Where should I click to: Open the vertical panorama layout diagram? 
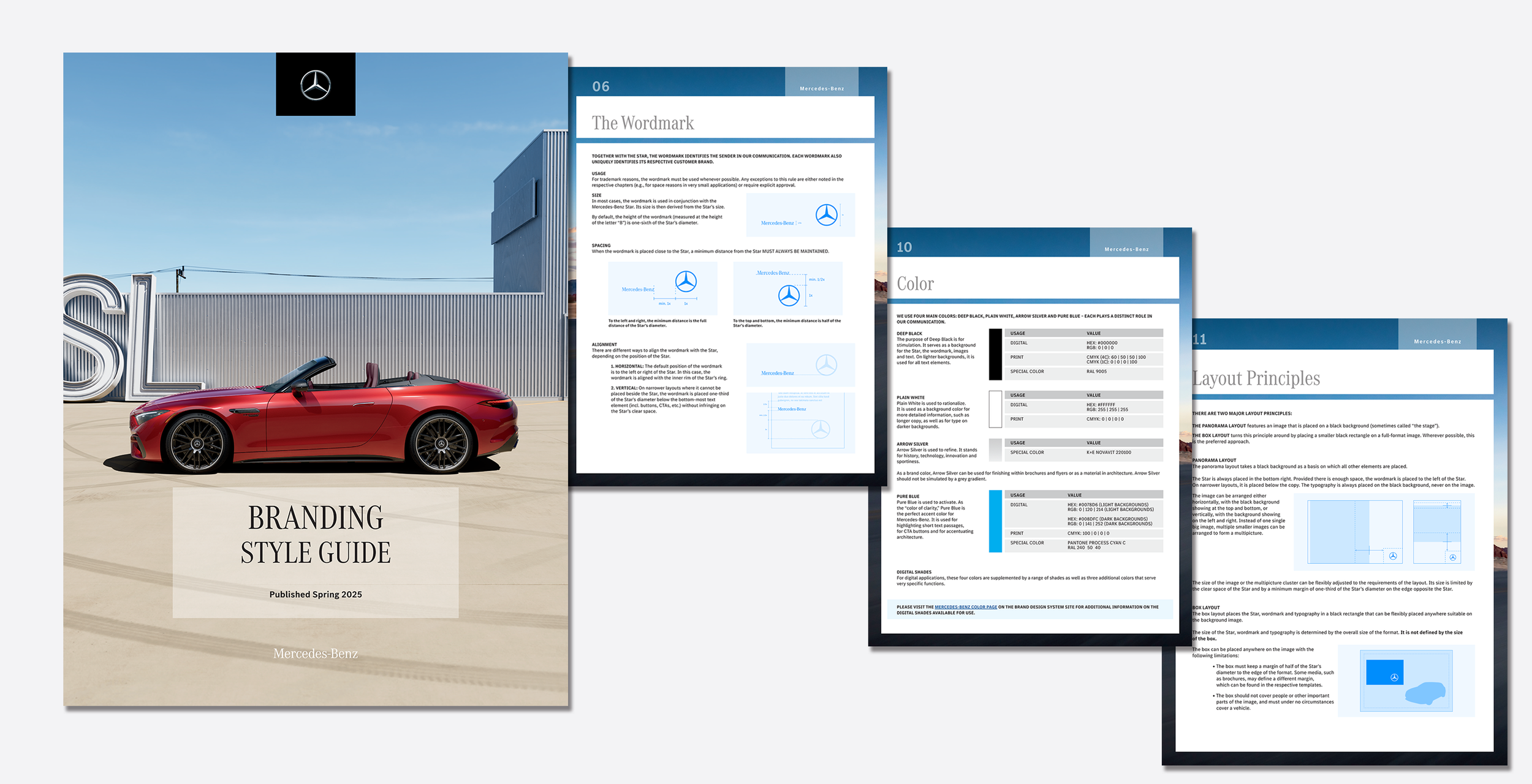tap(1437, 532)
